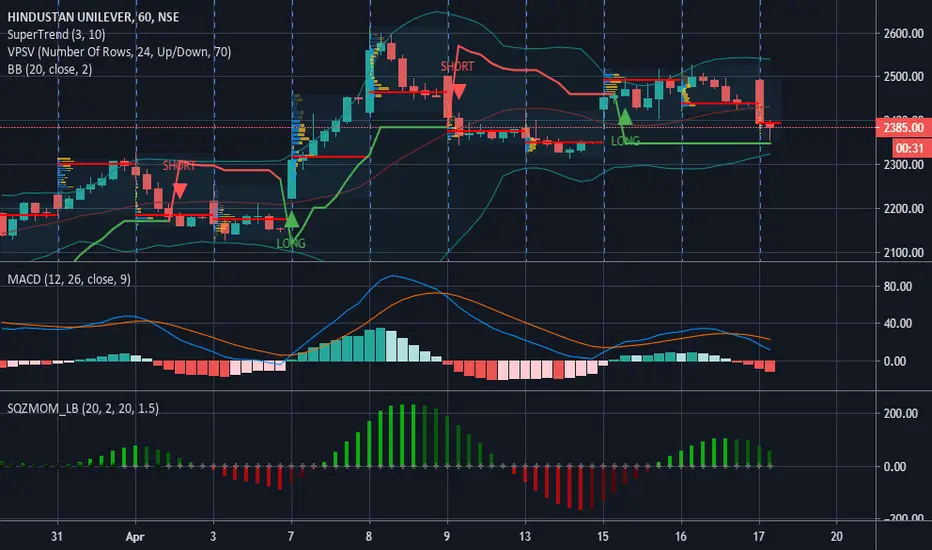
Task: Click the 200.00 squeeze momentum axis label
Action: [x=900, y=414]
